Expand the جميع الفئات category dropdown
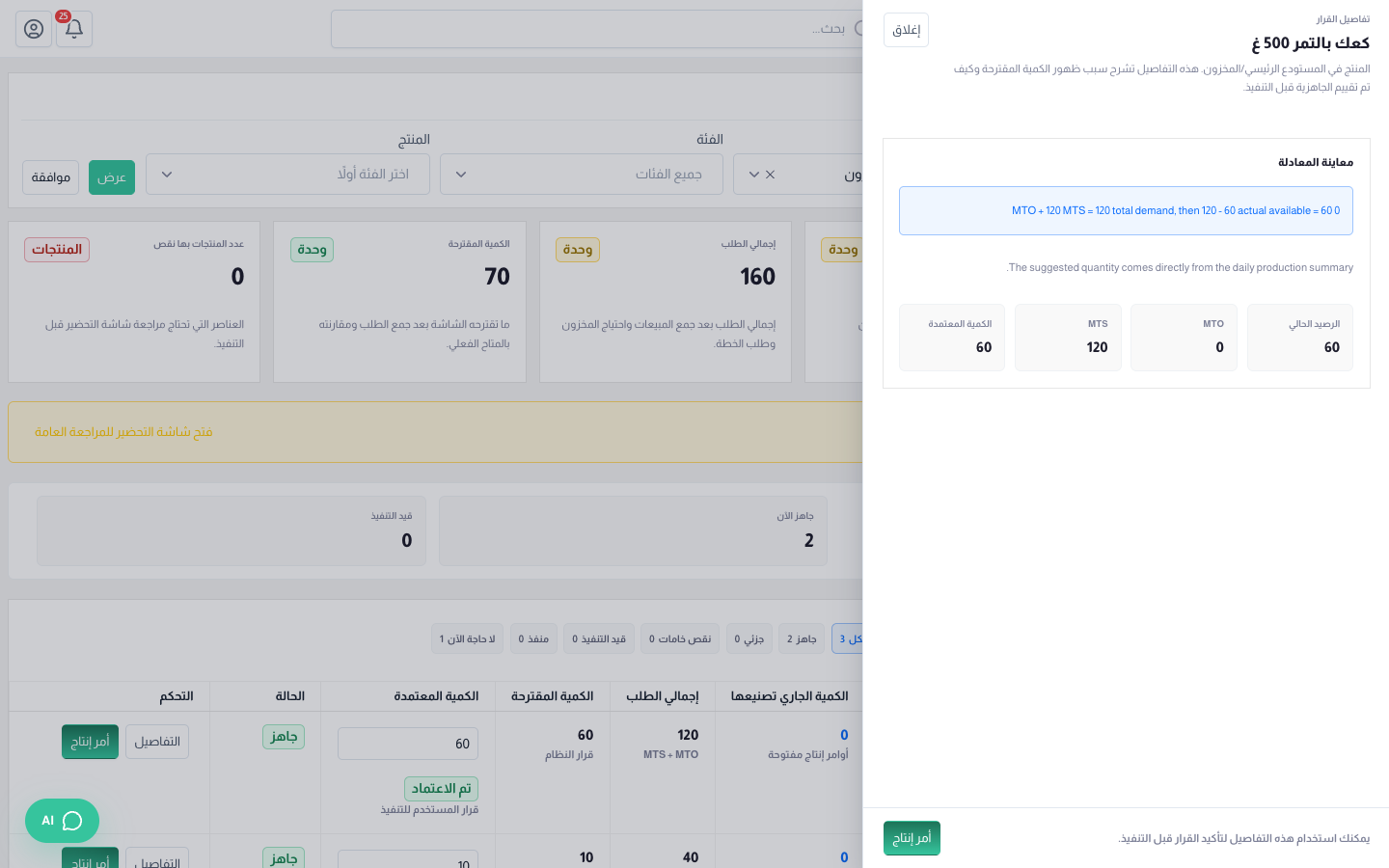The height and width of the screenshot is (868, 1389). (x=582, y=175)
